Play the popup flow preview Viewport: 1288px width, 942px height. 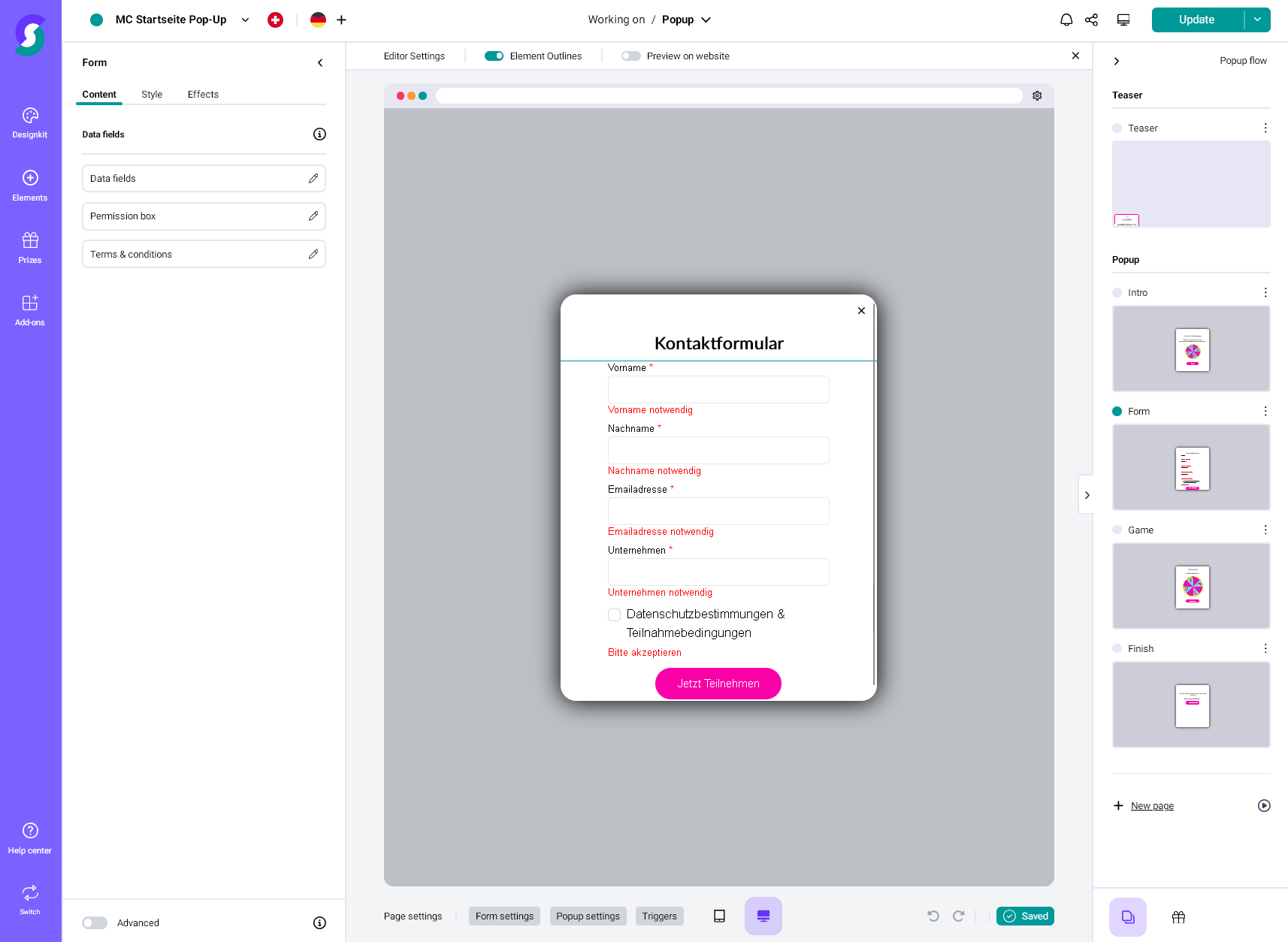coord(1264,806)
